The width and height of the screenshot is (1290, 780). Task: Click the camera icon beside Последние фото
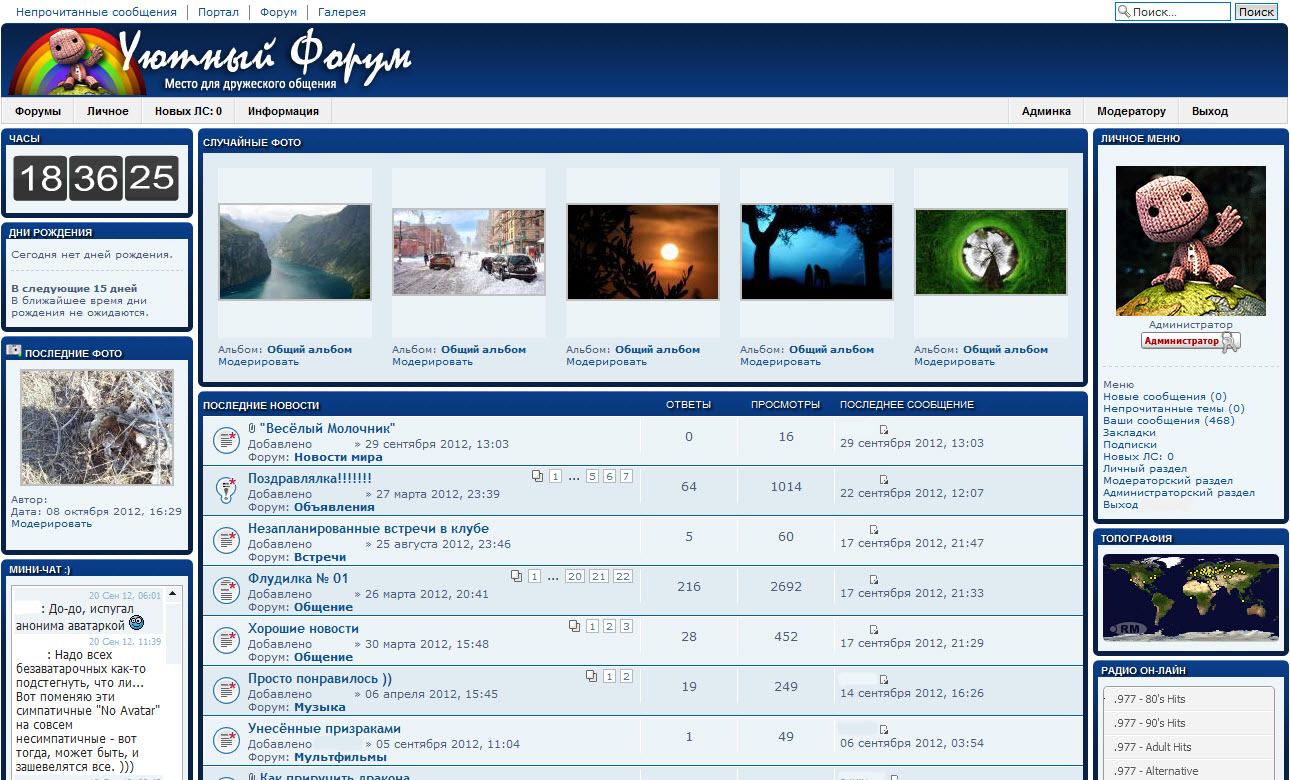14,351
